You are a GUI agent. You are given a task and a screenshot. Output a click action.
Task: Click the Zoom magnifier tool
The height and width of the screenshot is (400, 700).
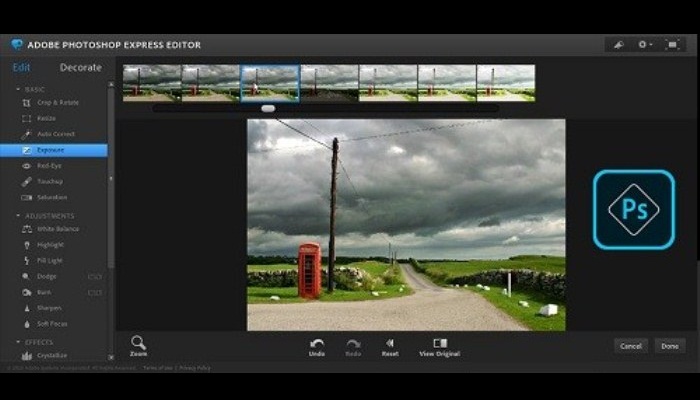[138, 346]
